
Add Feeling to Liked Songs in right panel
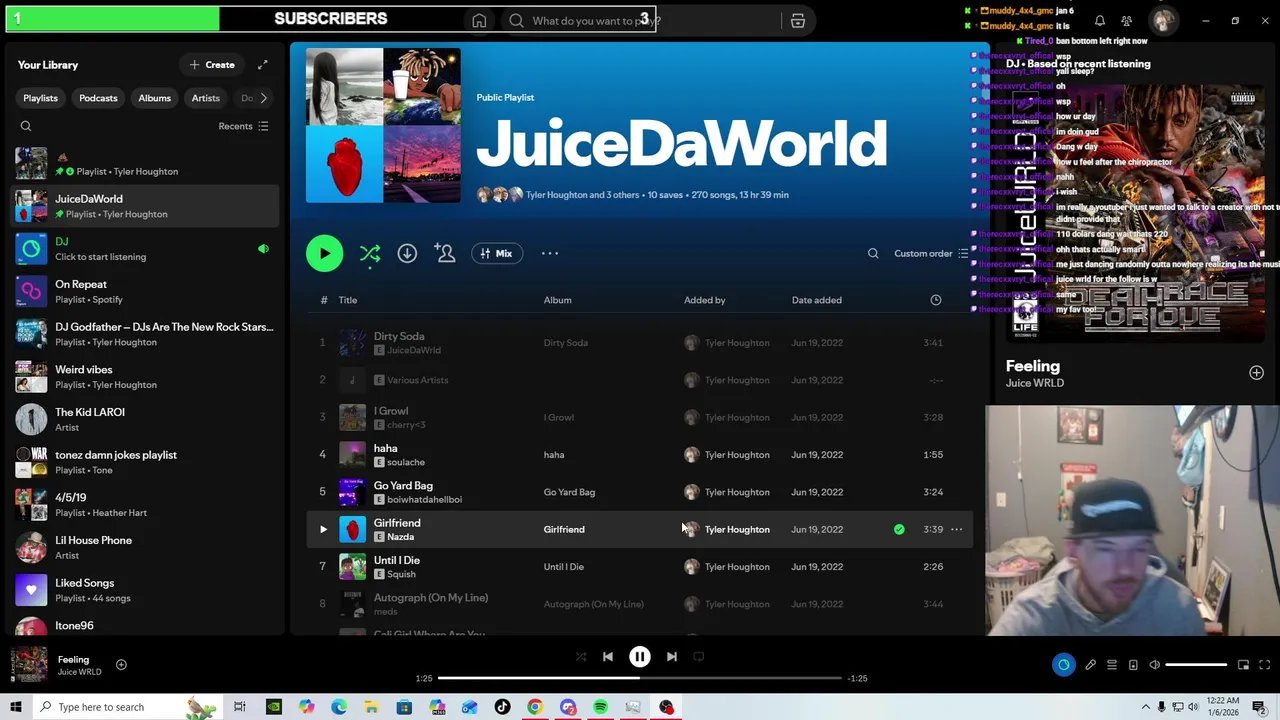[1256, 372]
